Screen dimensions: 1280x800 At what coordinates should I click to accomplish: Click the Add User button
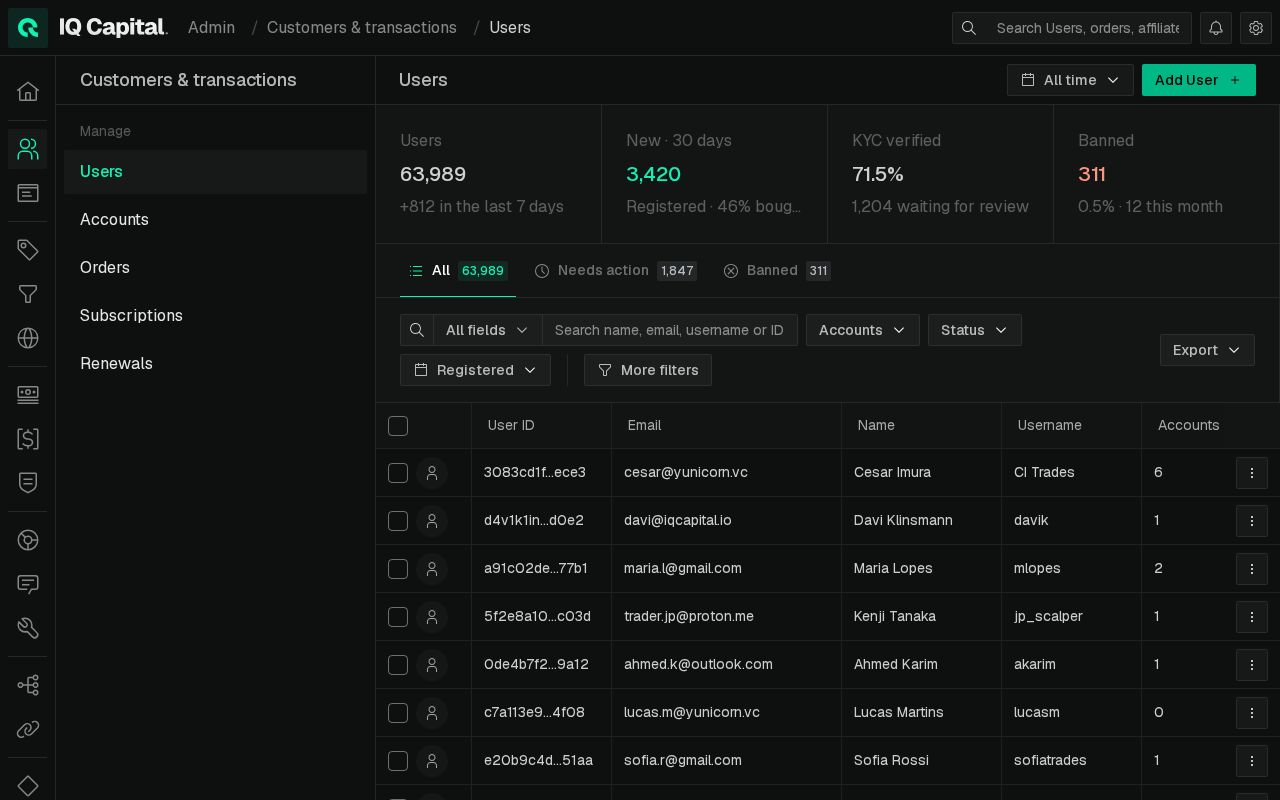[x=1198, y=80]
